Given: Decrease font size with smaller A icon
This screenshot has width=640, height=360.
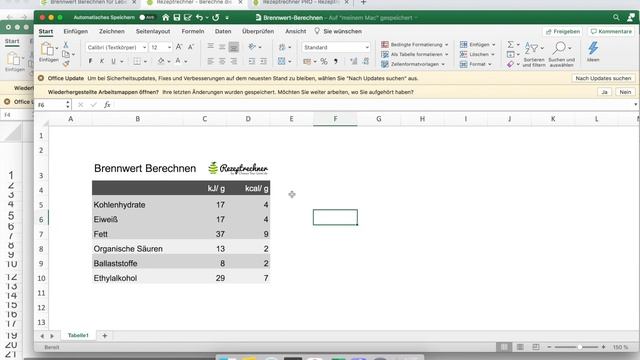Looking at the screenshot, I should coord(191,47).
